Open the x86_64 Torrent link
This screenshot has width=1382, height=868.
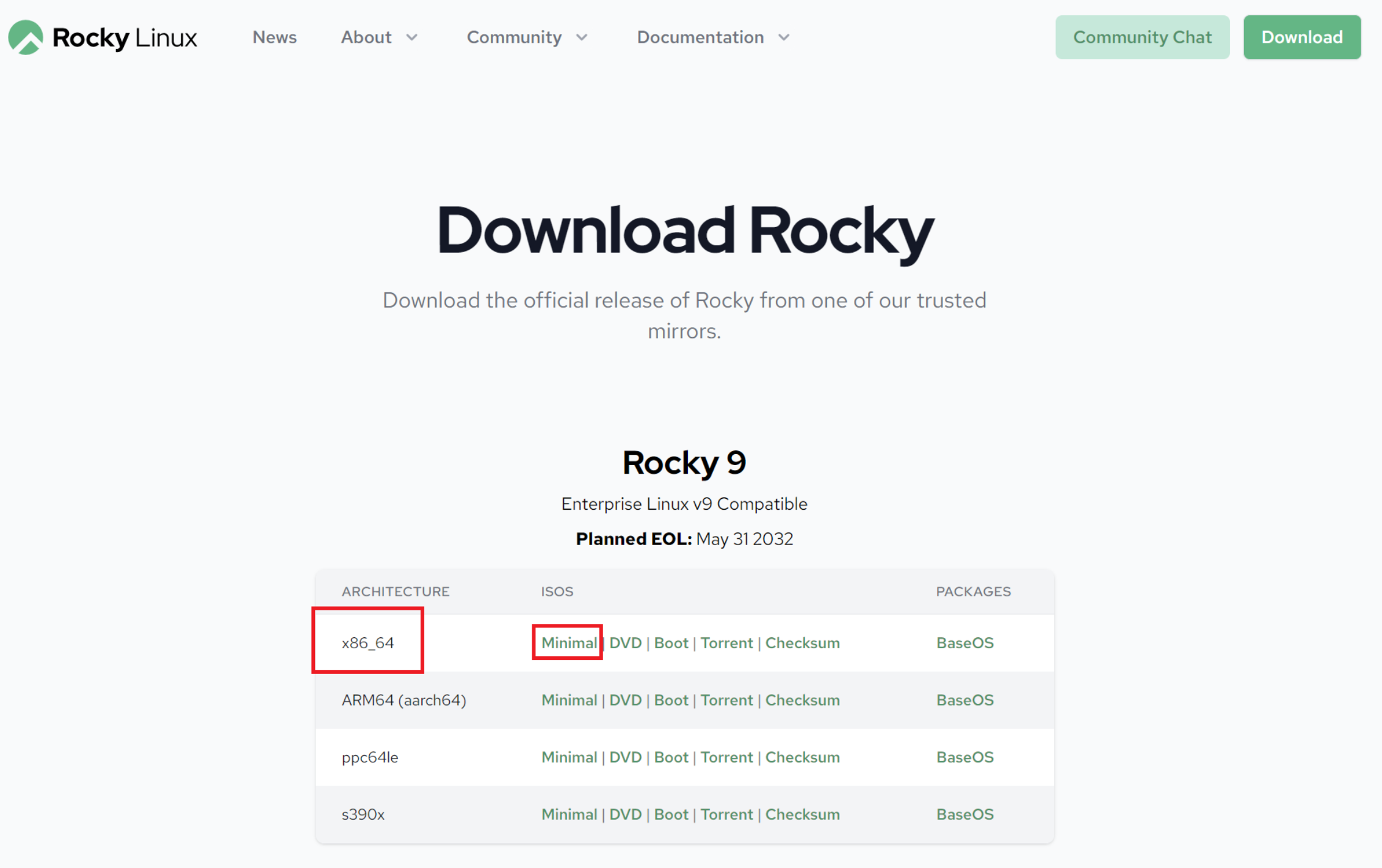click(x=726, y=643)
